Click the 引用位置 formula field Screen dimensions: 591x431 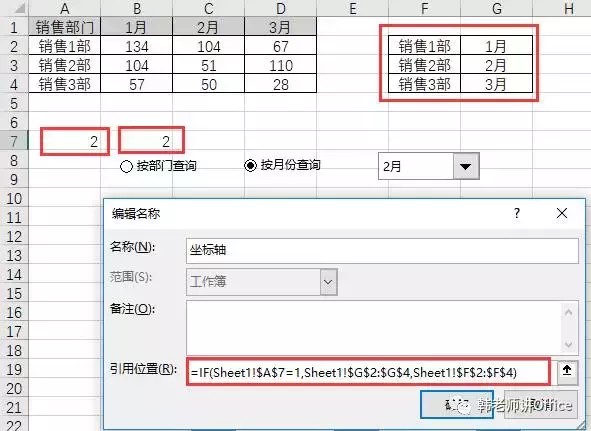pyautogui.click(x=368, y=372)
